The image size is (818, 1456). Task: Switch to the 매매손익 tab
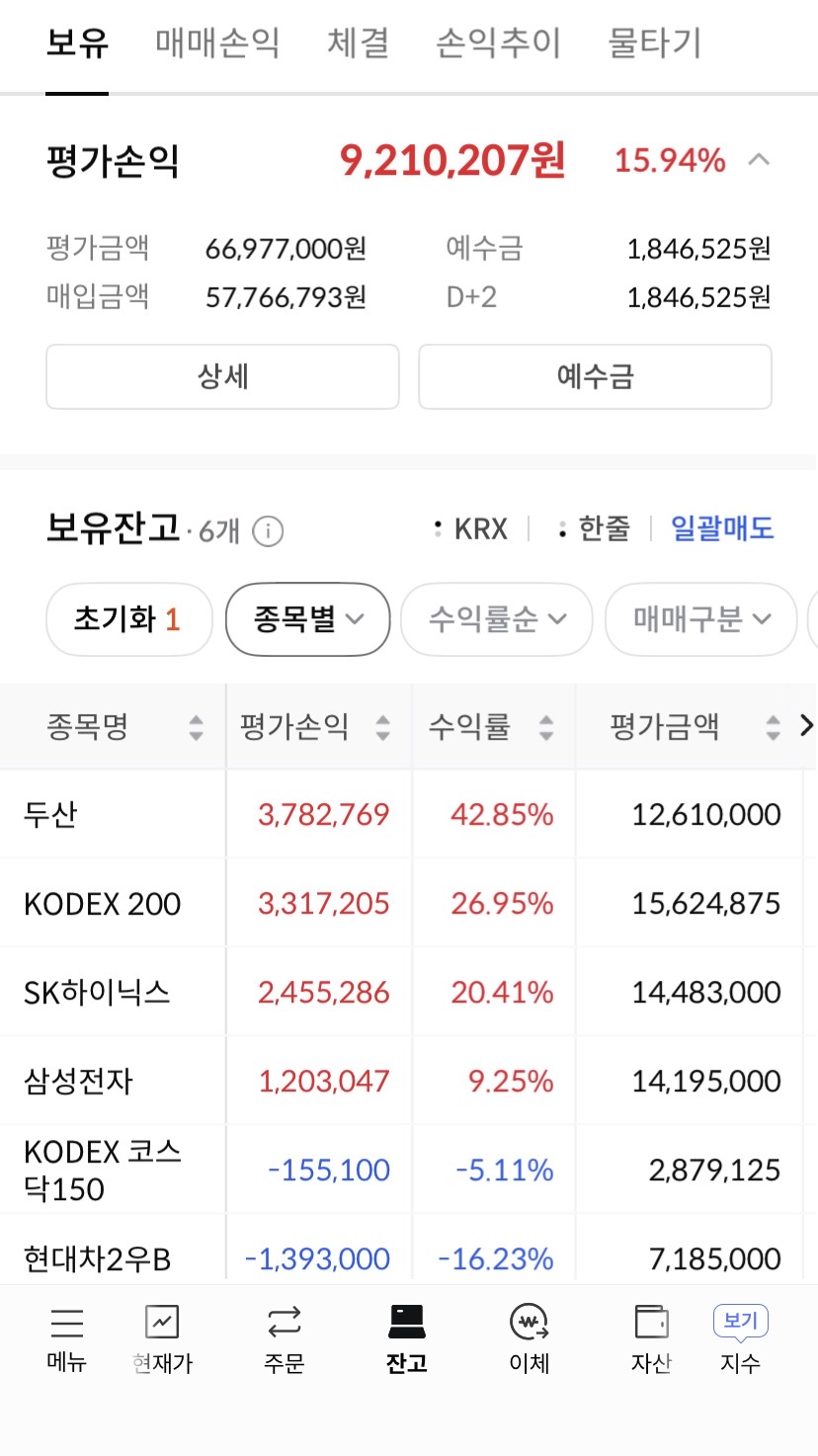point(217,43)
